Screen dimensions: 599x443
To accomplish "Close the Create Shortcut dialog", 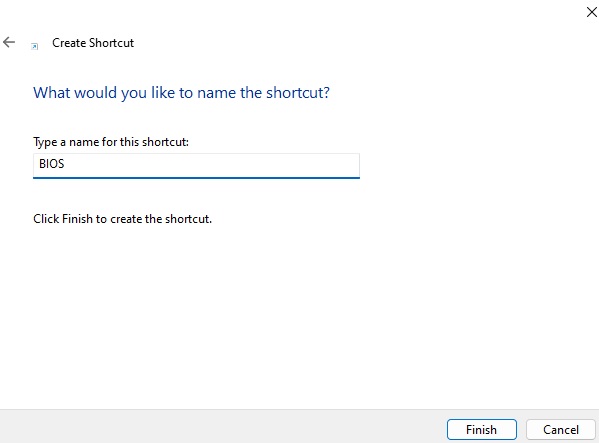I will 591,12.
